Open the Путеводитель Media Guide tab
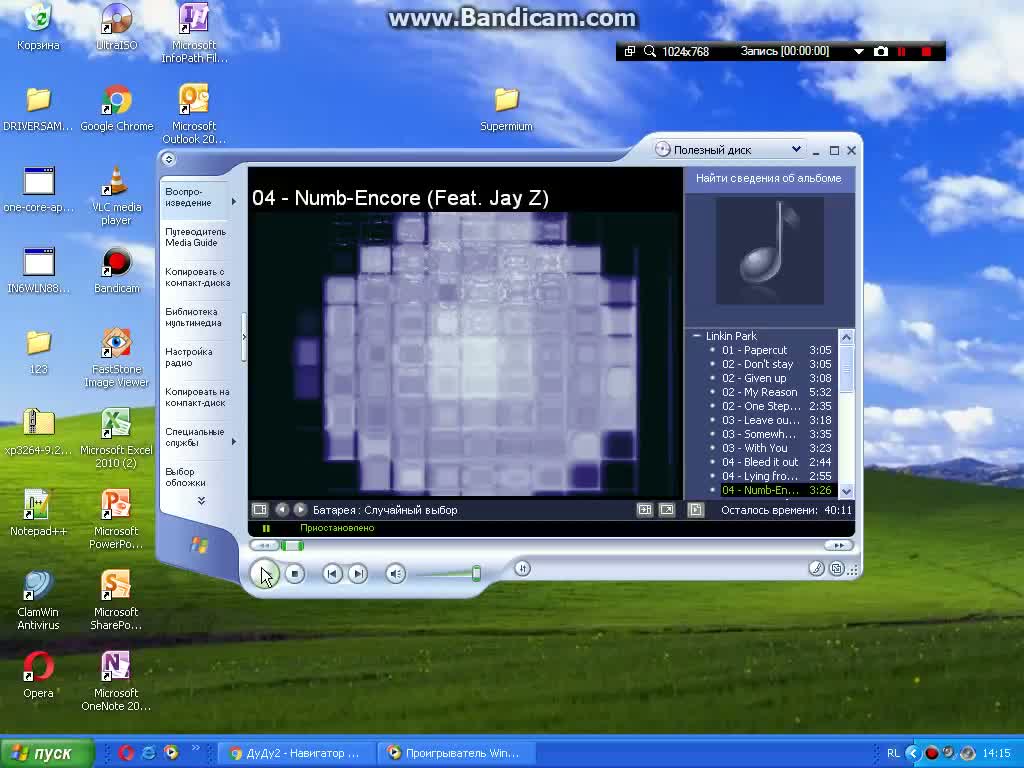Viewport: 1024px width, 768px height. tap(196, 237)
